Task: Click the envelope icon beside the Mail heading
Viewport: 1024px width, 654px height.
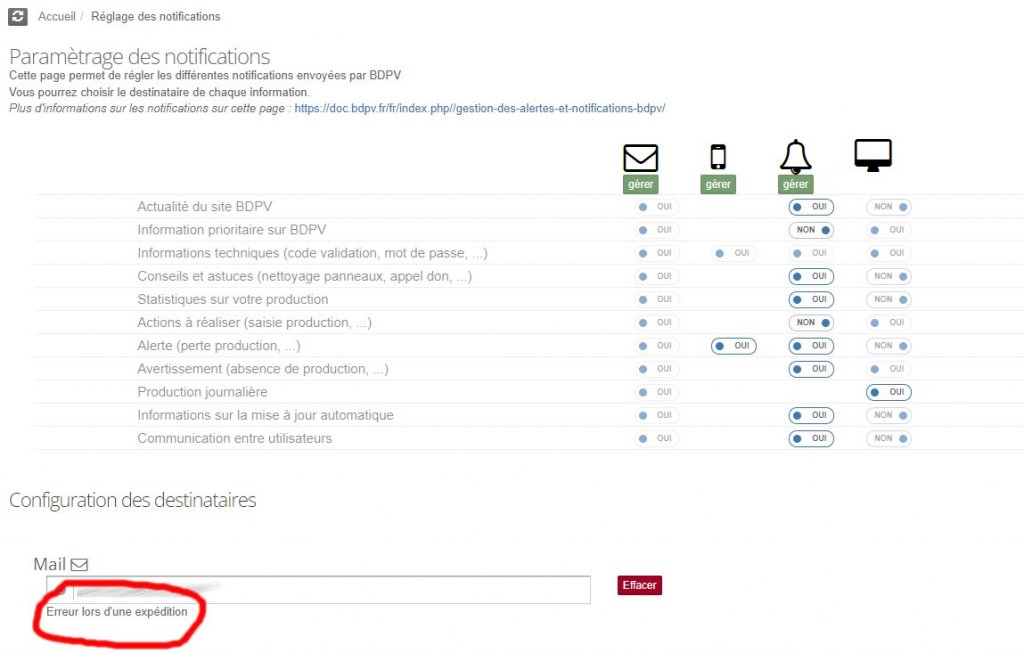Action: [80, 563]
